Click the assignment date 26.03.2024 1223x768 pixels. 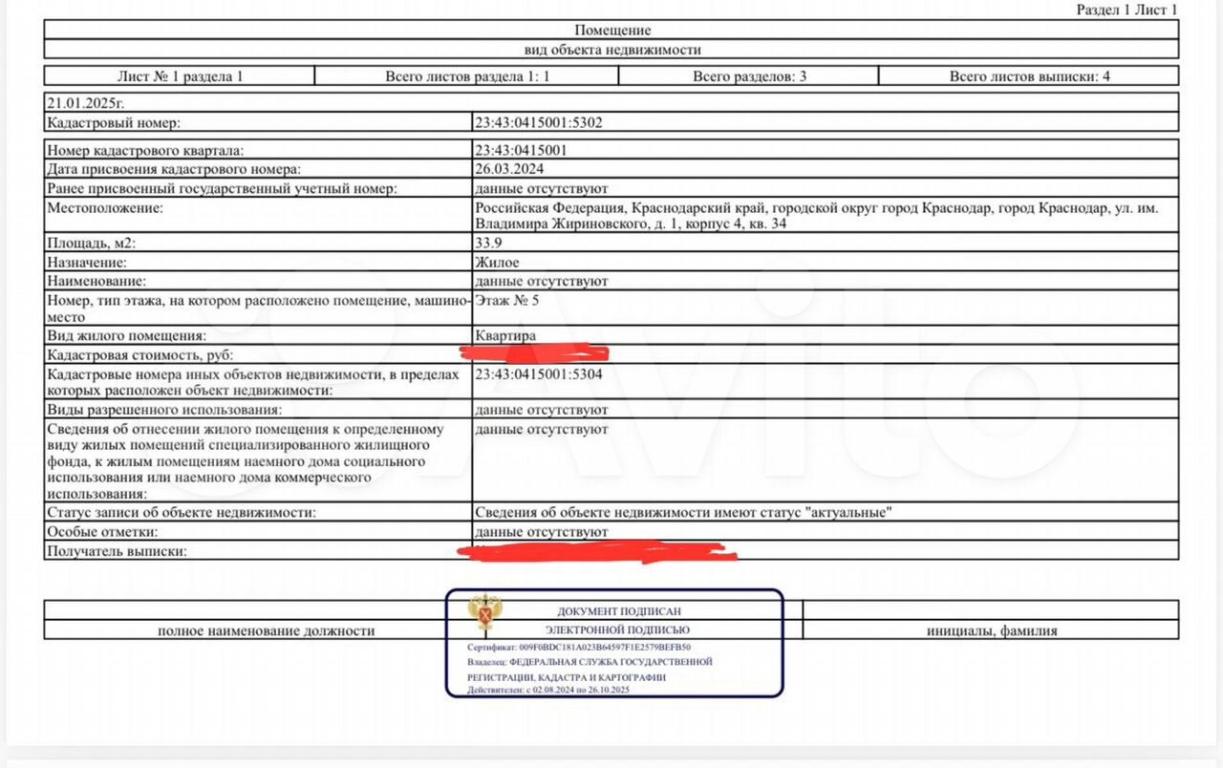point(509,169)
